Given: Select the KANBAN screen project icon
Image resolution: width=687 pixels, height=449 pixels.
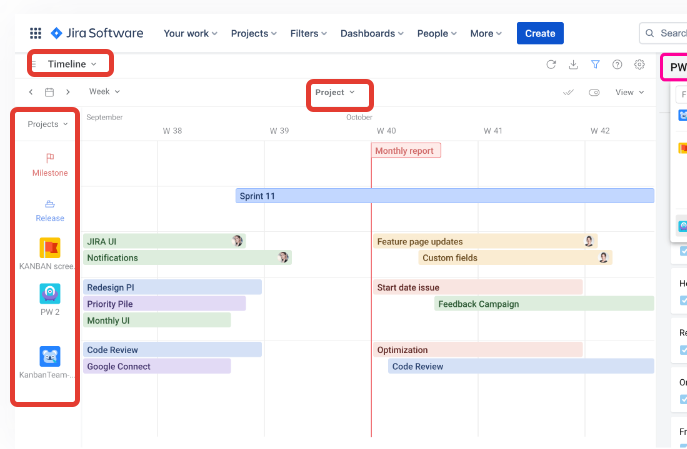Looking at the screenshot, I should coord(50,248).
